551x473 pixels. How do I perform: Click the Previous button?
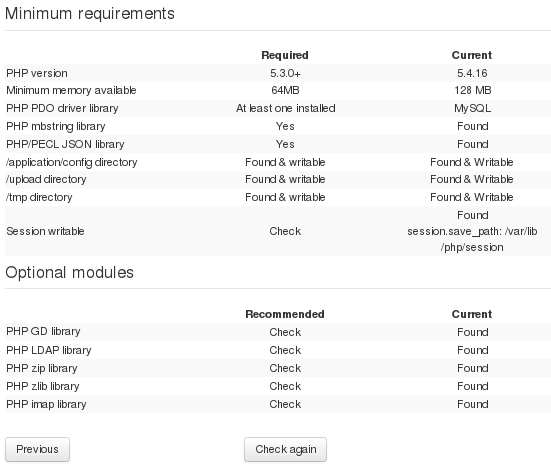(37, 449)
